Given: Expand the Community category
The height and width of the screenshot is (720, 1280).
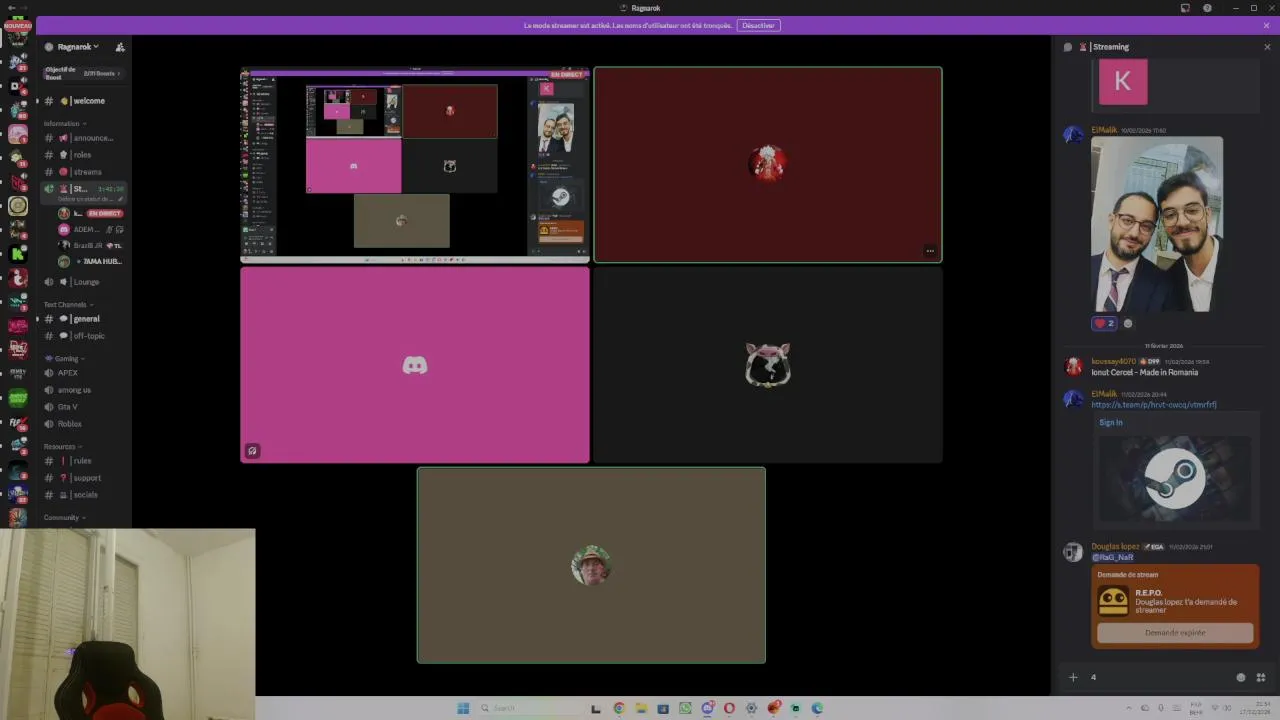Looking at the screenshot, I should (64, 518).
